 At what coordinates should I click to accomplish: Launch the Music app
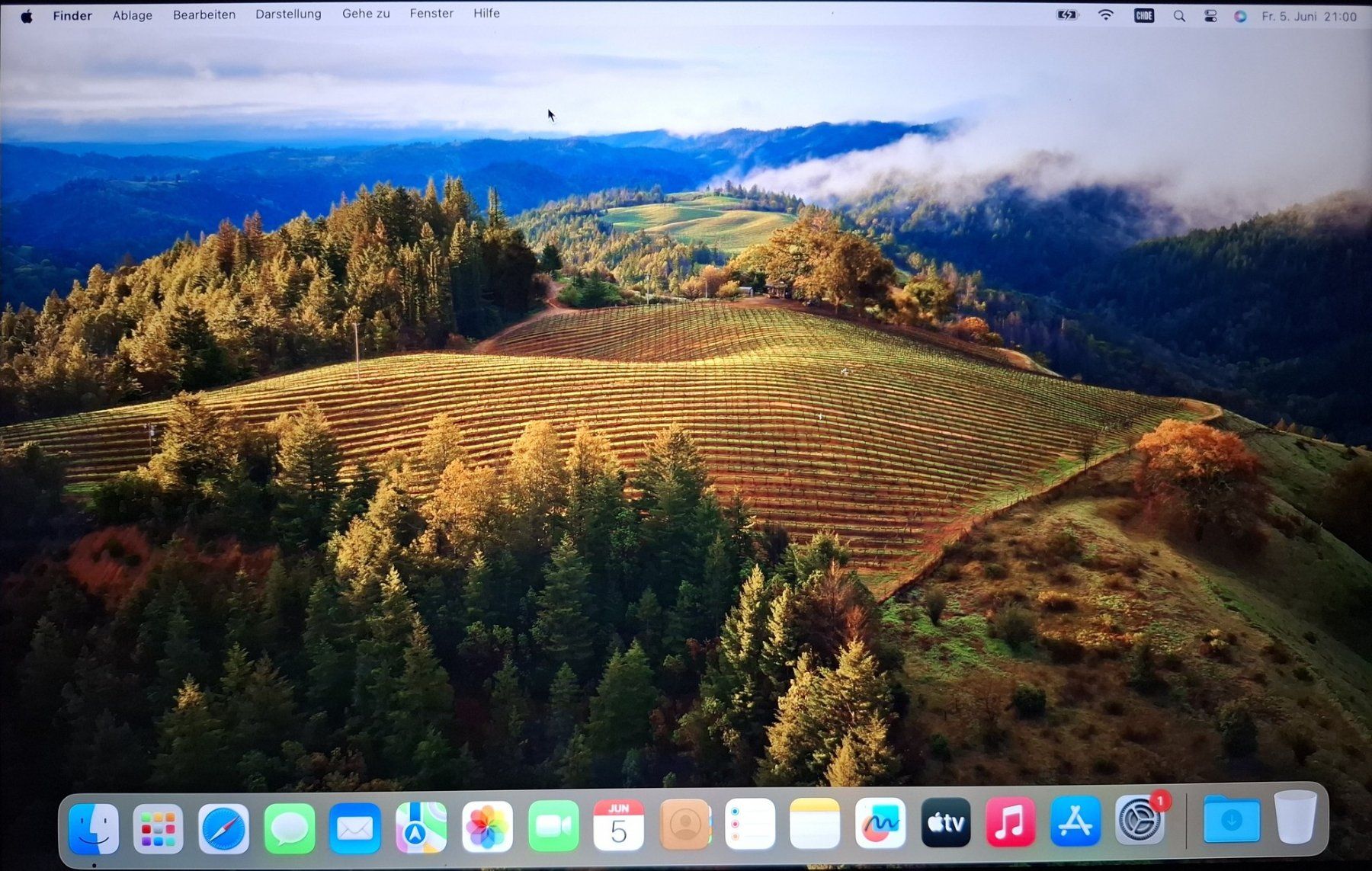click(x=1011, y=822)
